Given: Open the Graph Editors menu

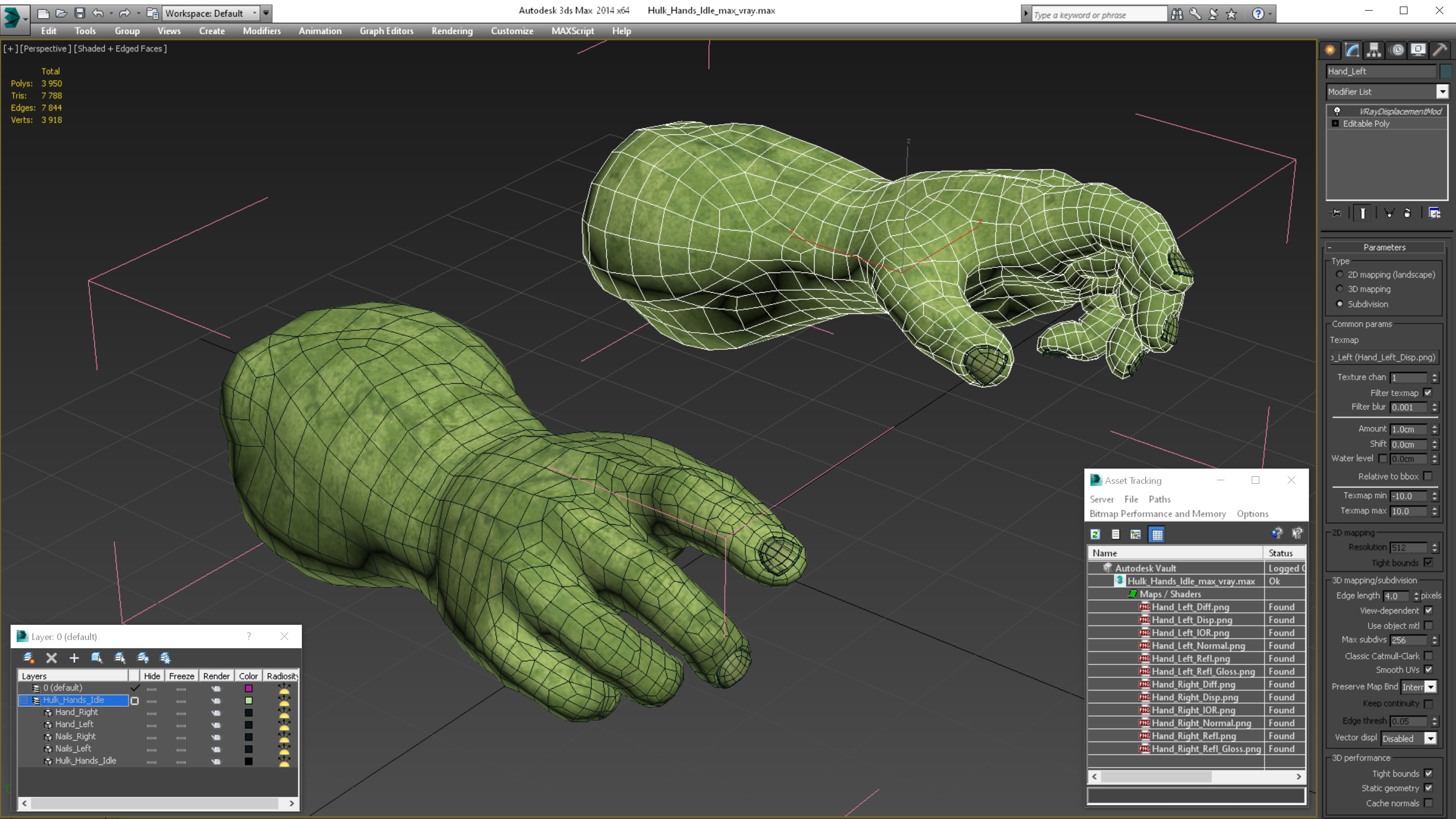Looking at the screenshot, I should tap(387, 31).
